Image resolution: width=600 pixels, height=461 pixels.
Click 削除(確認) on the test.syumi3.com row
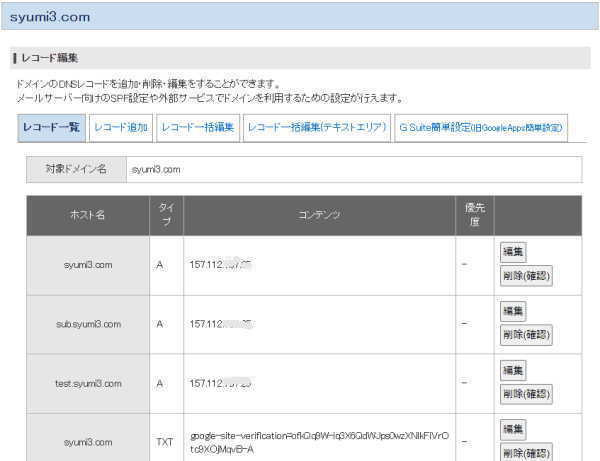(526, 394)
